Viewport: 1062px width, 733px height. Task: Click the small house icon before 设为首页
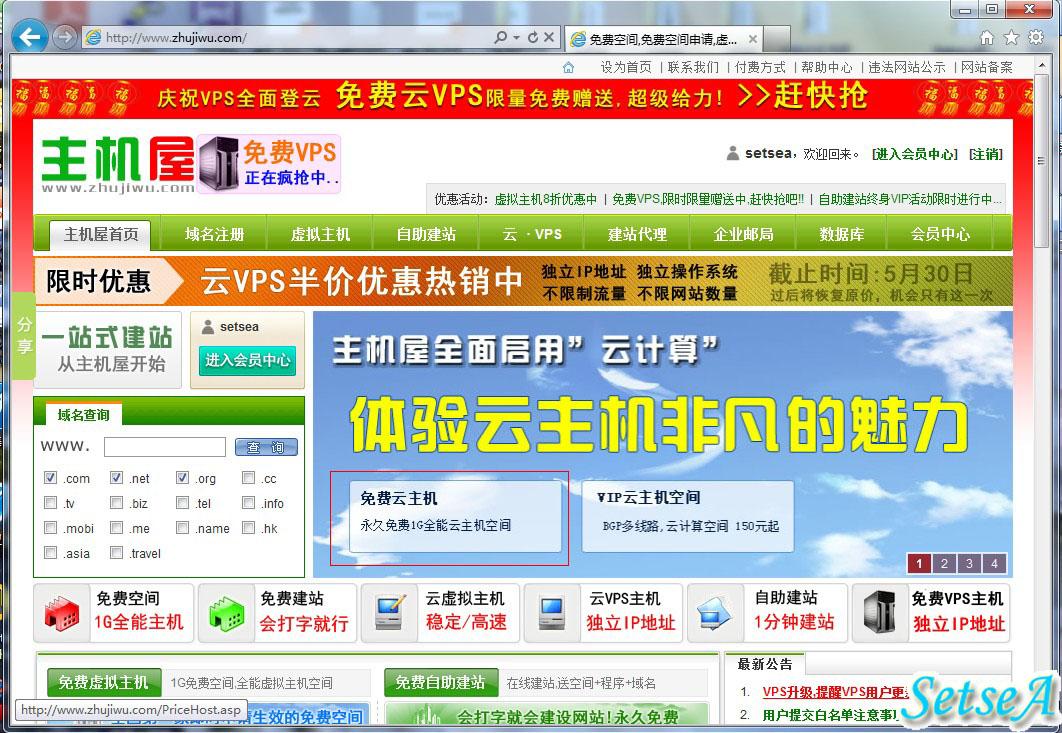coord(568,67)
